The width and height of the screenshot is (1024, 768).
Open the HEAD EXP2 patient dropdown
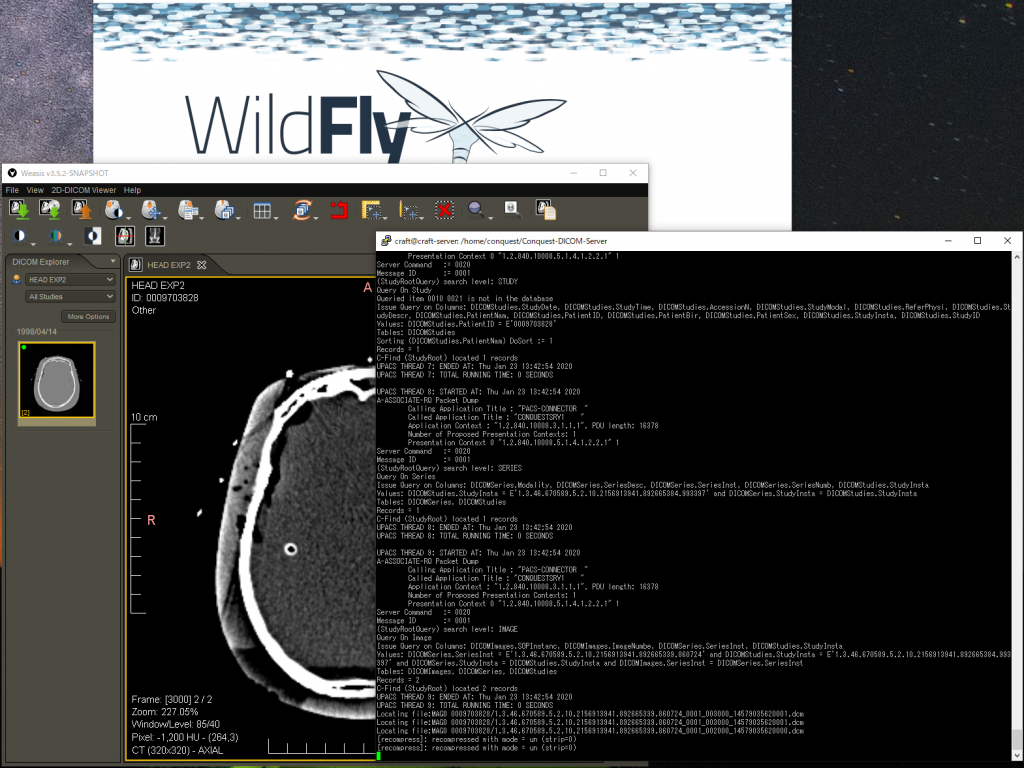click(x=71, y=280)
